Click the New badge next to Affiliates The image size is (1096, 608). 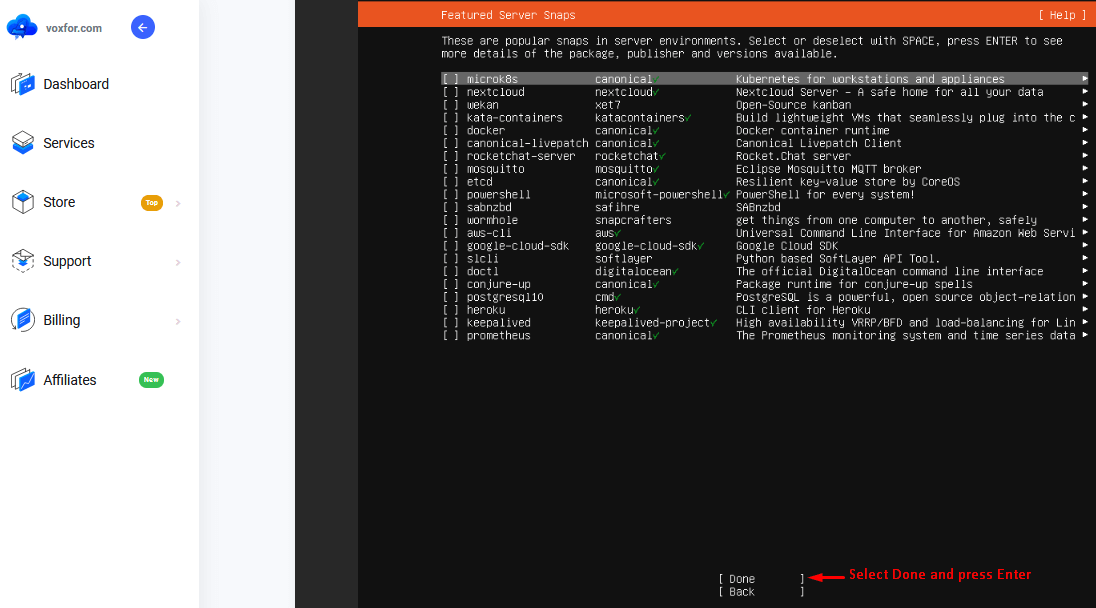click(150, 380)
